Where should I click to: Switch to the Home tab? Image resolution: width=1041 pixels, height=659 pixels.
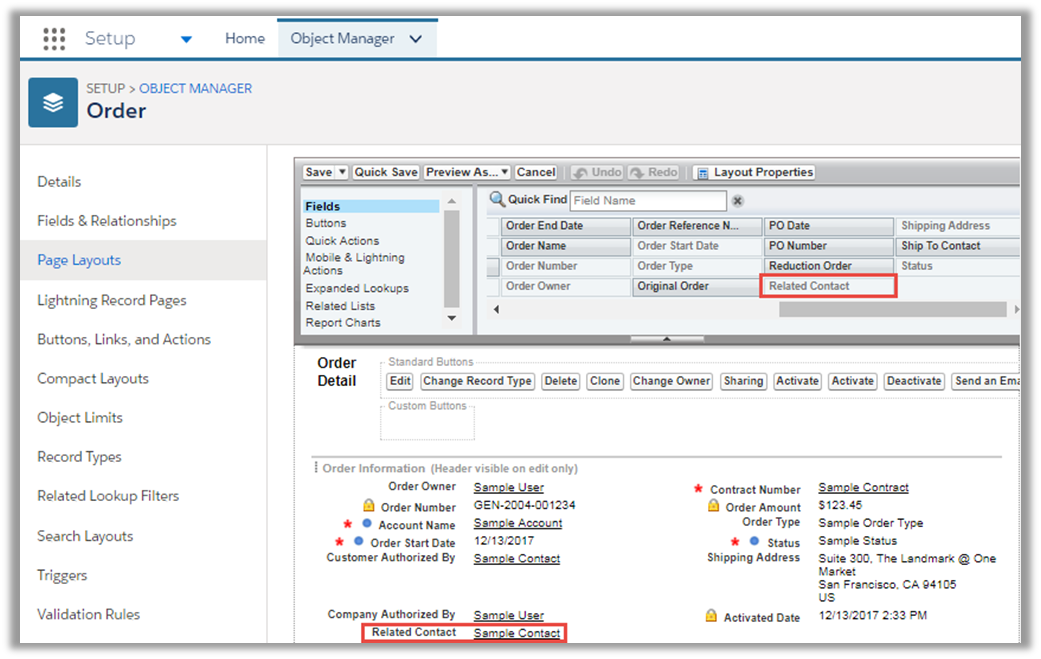[245, 39]
